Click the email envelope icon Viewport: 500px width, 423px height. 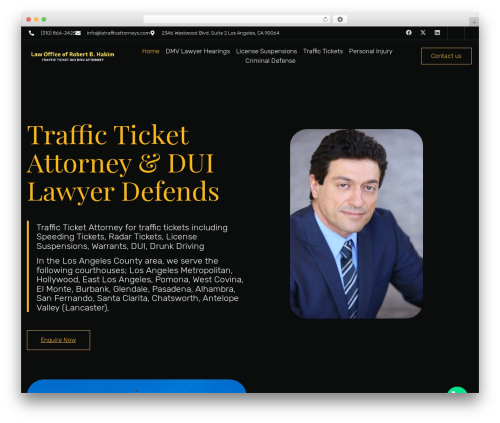pyautogui.click(x=78, y=33)
